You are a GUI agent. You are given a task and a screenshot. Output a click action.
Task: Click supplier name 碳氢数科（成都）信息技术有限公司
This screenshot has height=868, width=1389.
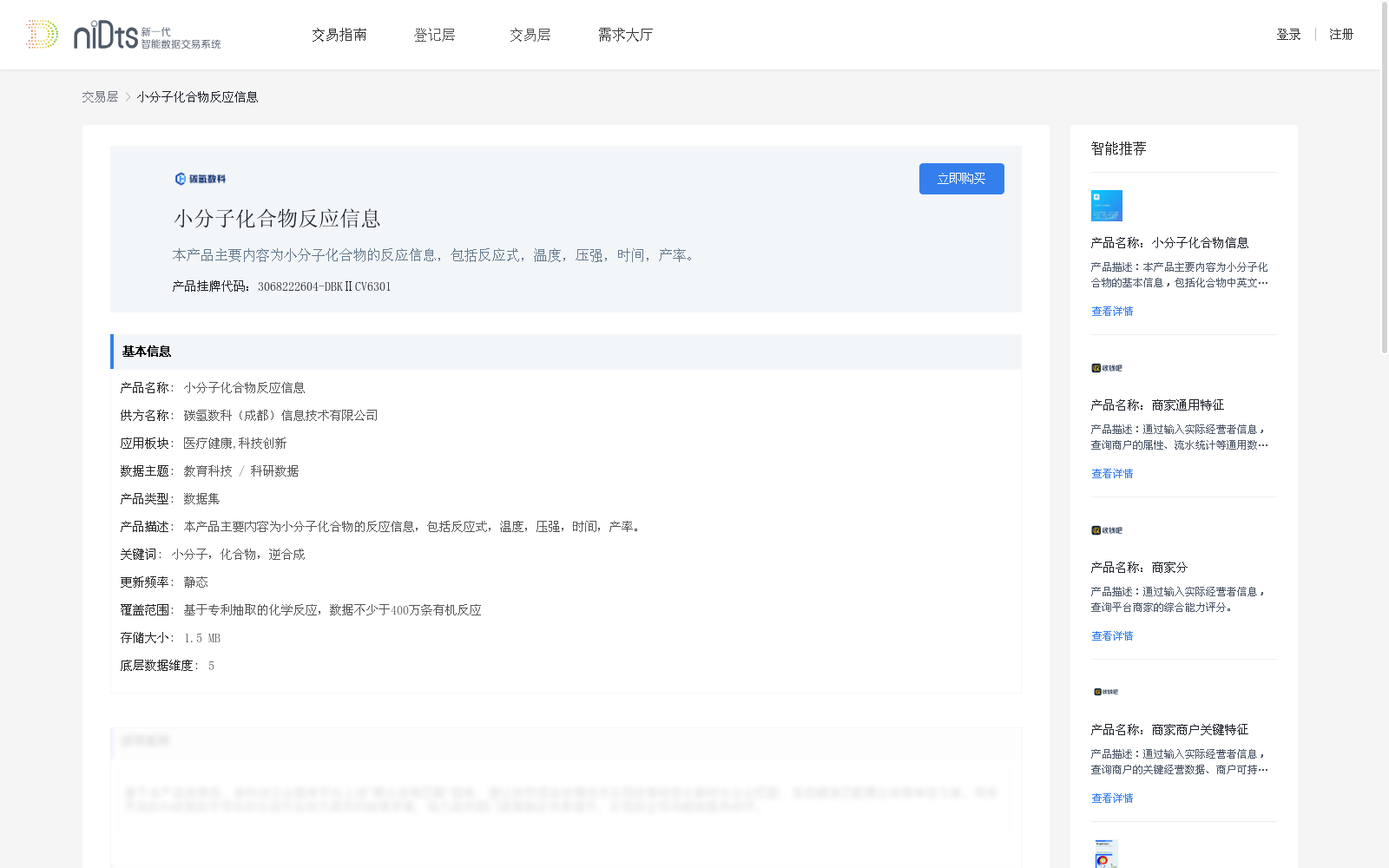point(280,416)
